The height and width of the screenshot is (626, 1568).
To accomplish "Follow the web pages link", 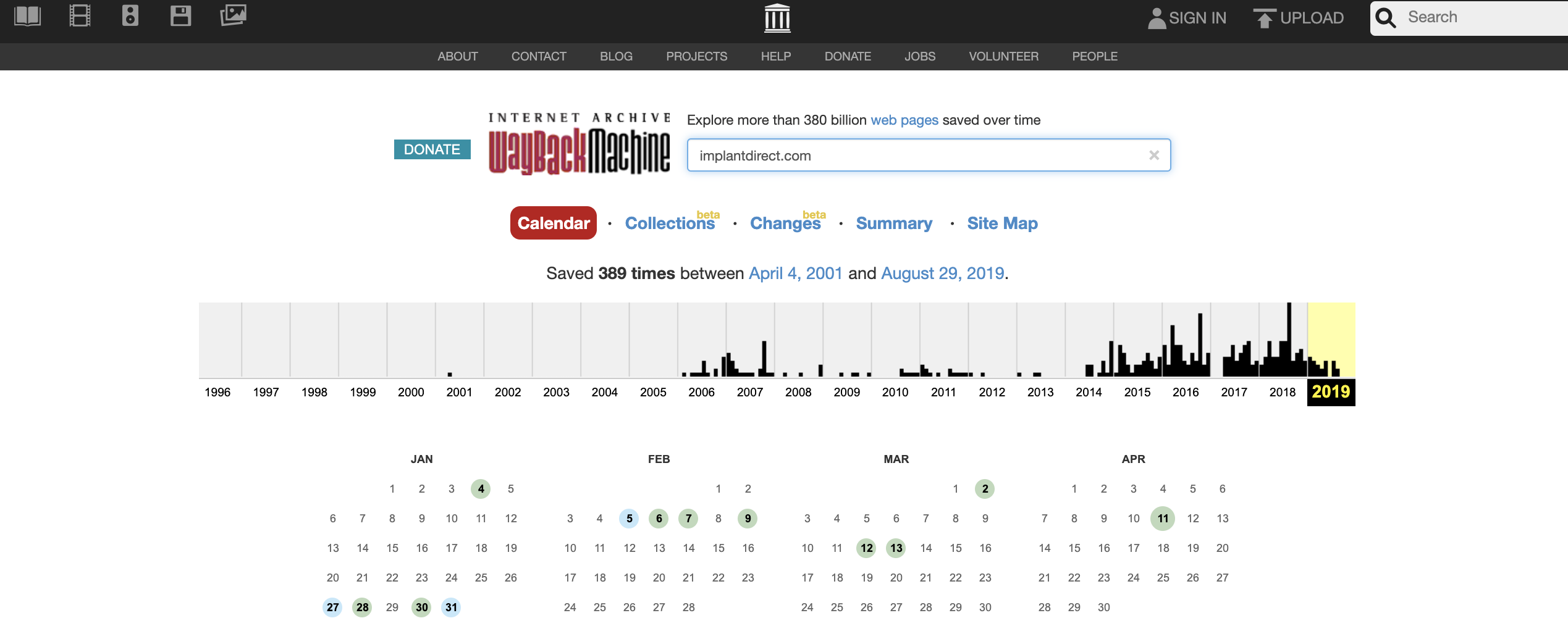I will point(904,120).
